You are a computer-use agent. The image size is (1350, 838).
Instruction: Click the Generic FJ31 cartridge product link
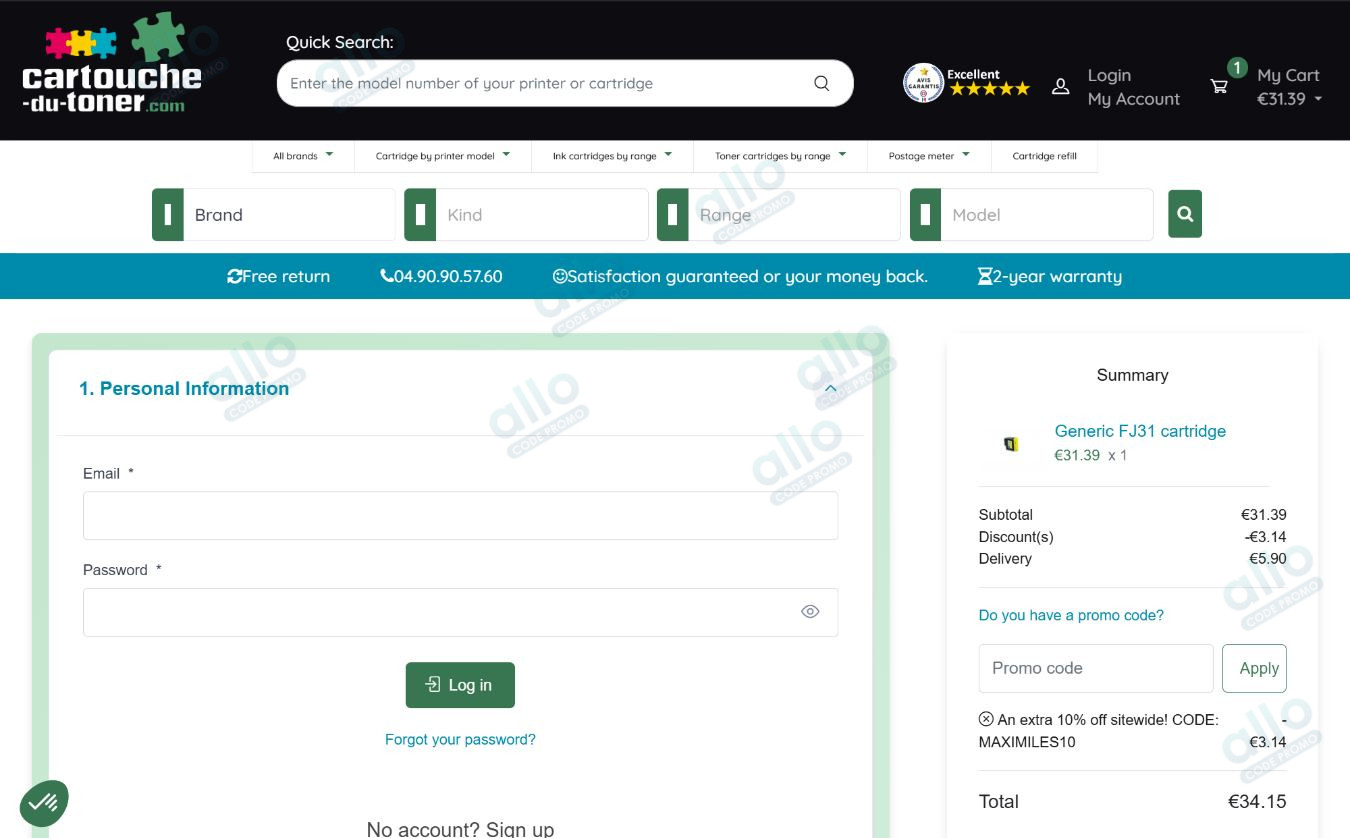point(1140,431)
